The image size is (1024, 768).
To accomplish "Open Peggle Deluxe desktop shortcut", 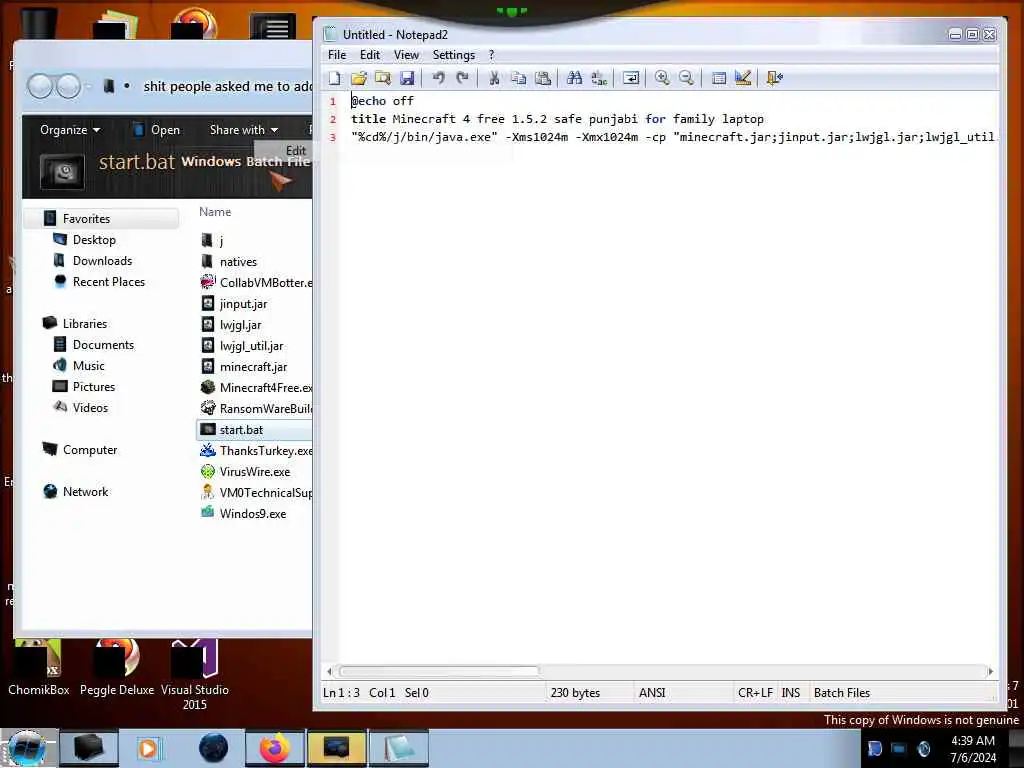I will [x=117, y=667].
